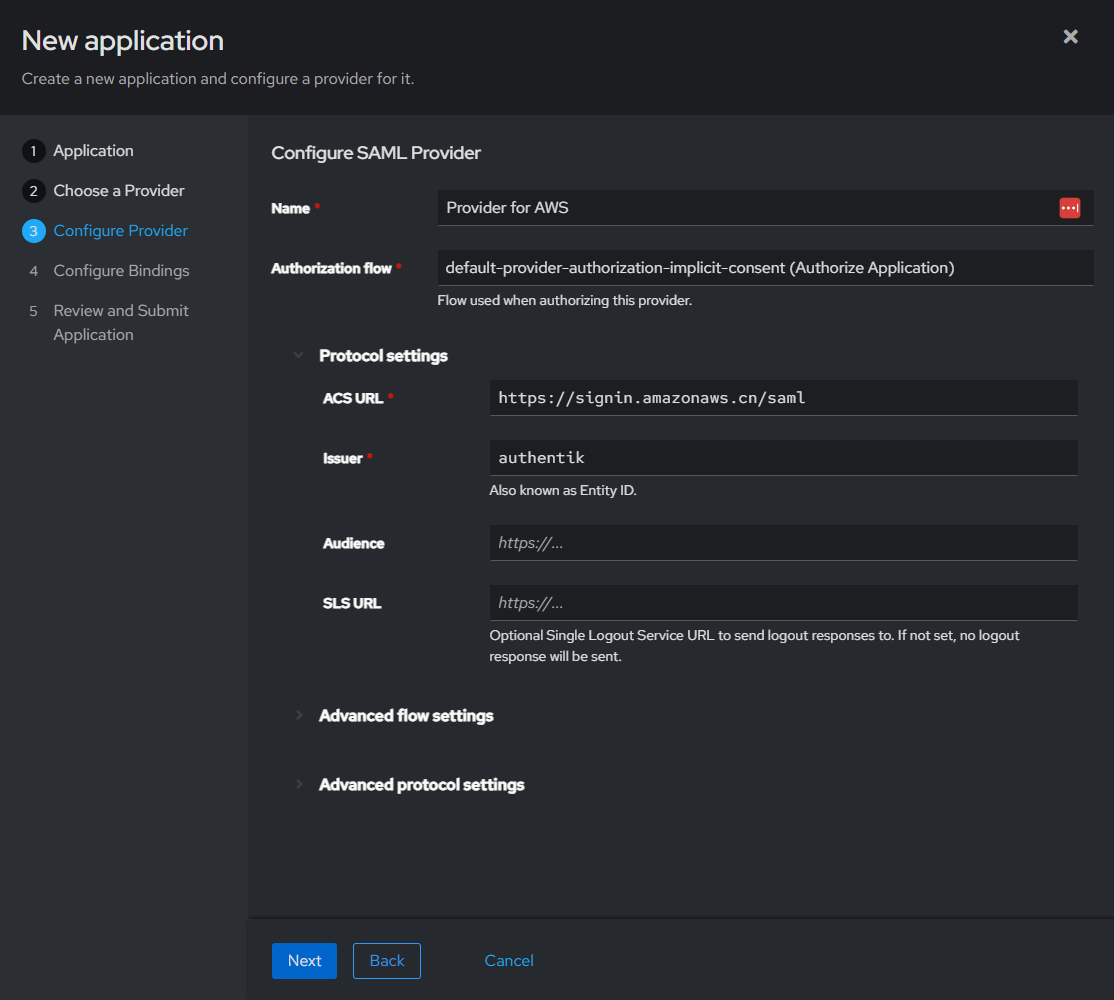The image size is (1114, 1000).
Task: Open the Authorization flow dropdown
Action: point(765,268)
